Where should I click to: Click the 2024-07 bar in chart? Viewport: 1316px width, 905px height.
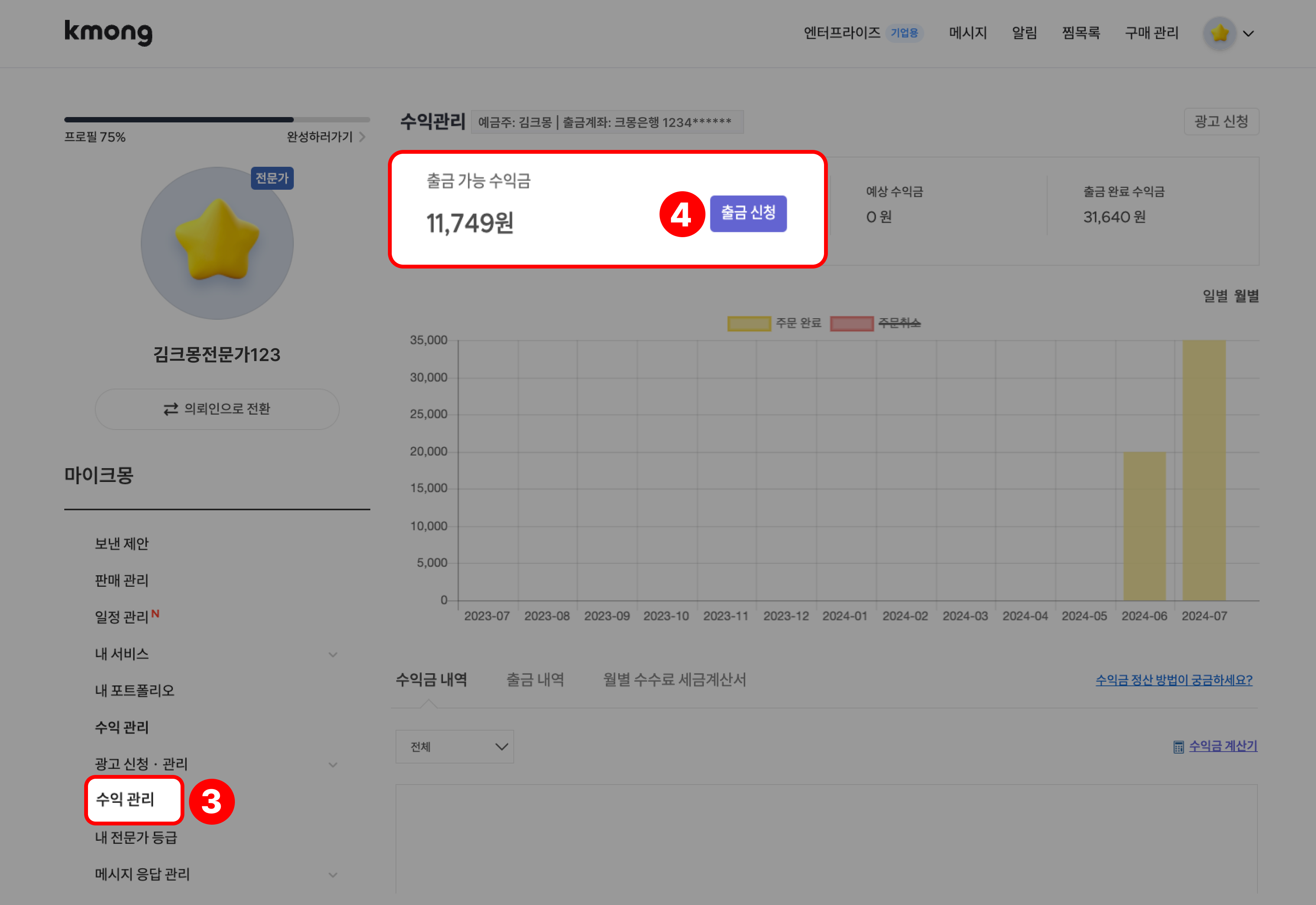[x=1204, y=470]
